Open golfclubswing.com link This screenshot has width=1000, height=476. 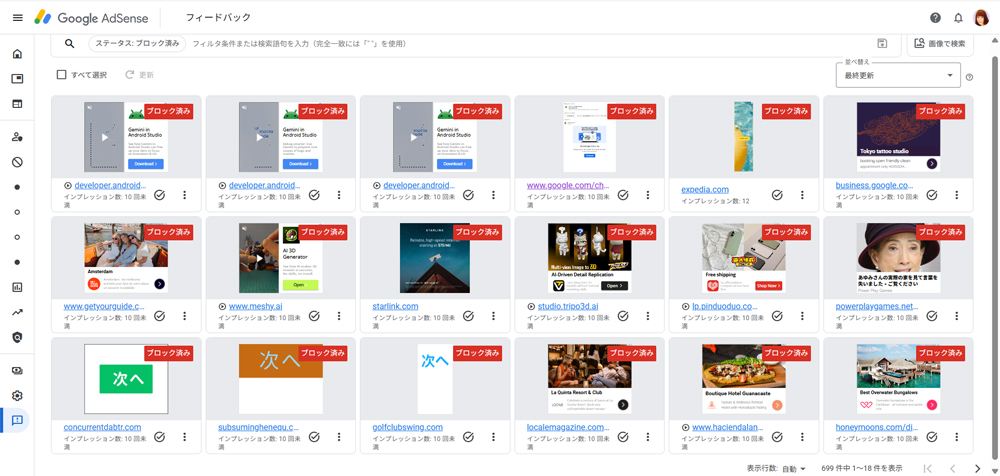coord(408,428)
